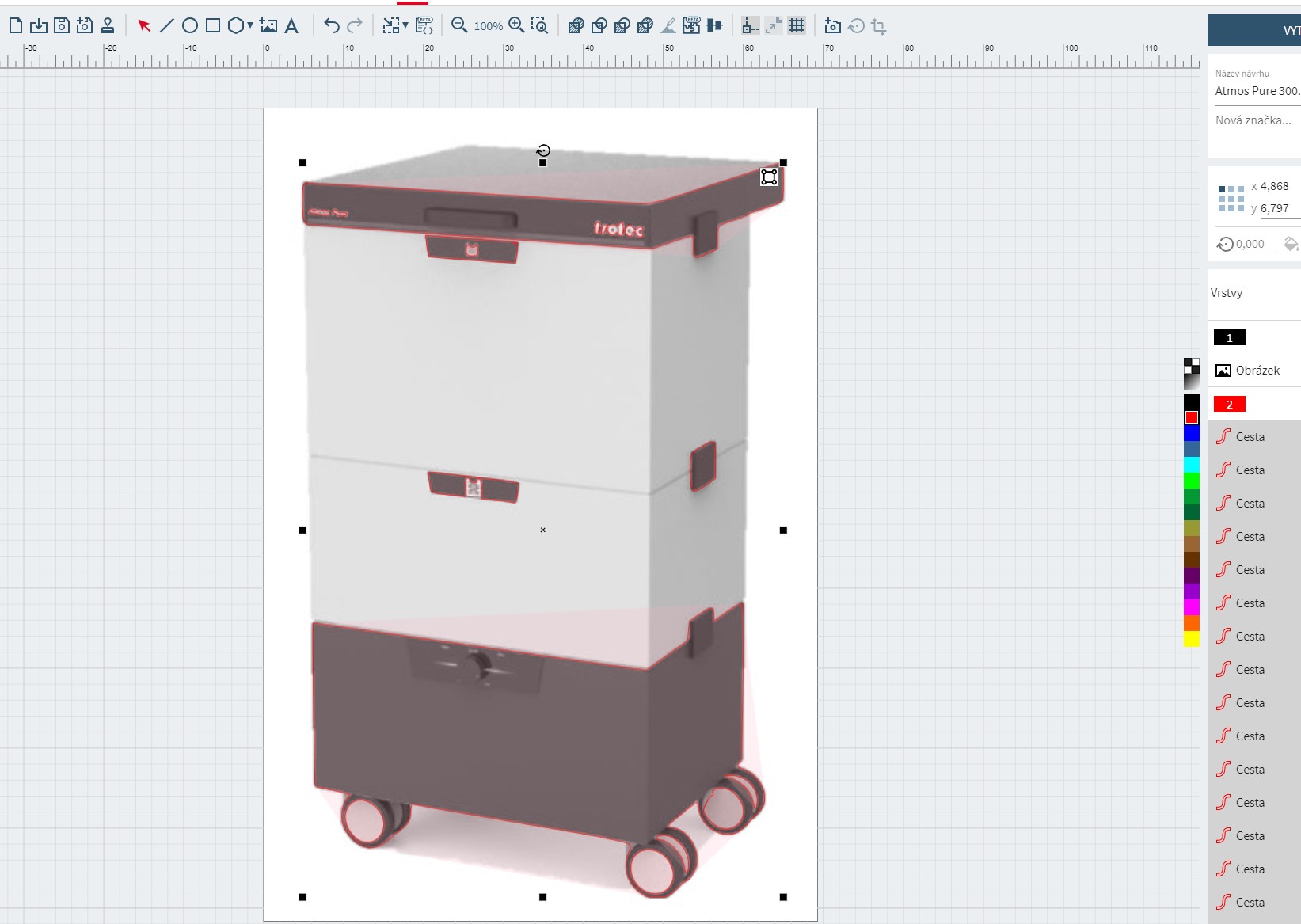Click the red layer 2 label

tap(1229, 404)
